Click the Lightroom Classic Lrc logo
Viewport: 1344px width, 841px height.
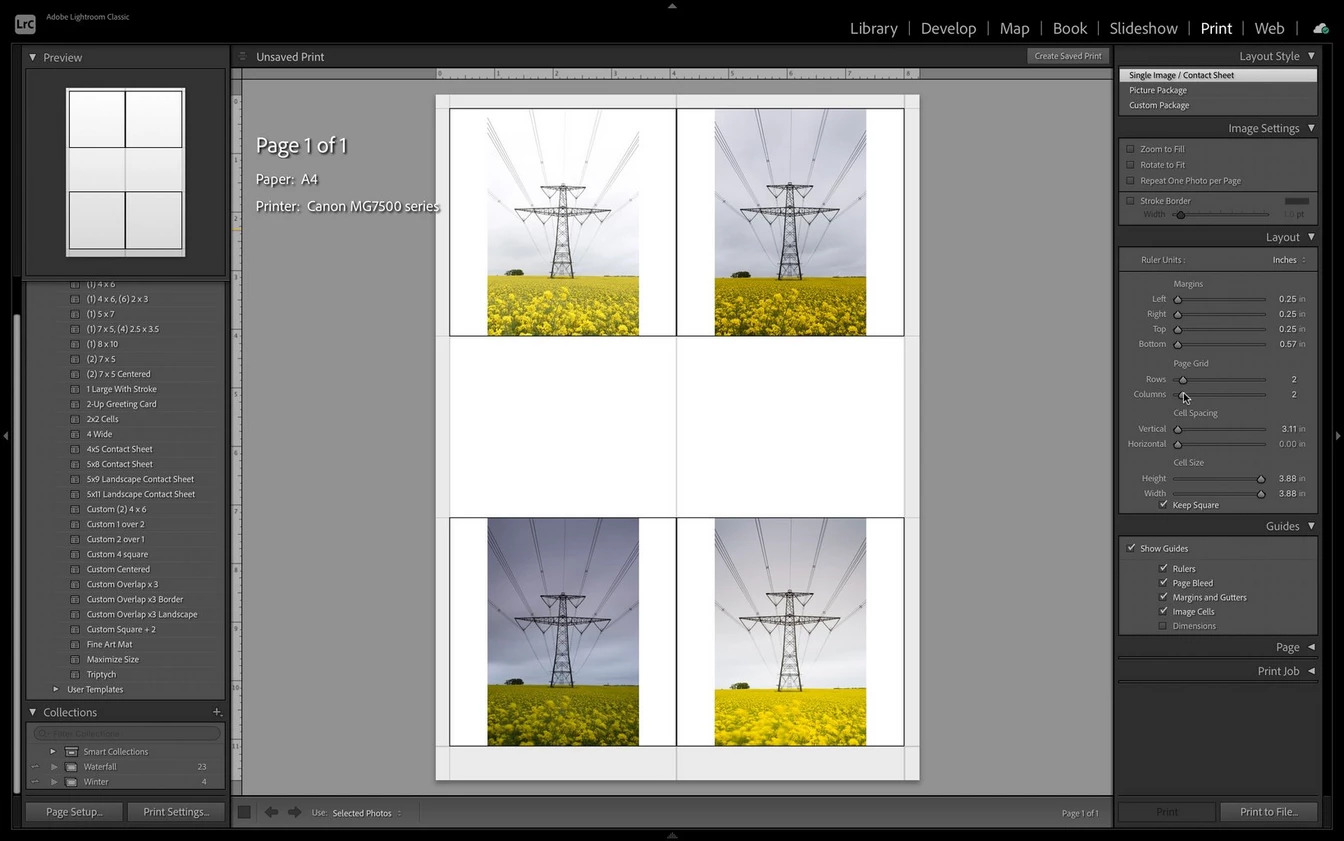point(25,23)
